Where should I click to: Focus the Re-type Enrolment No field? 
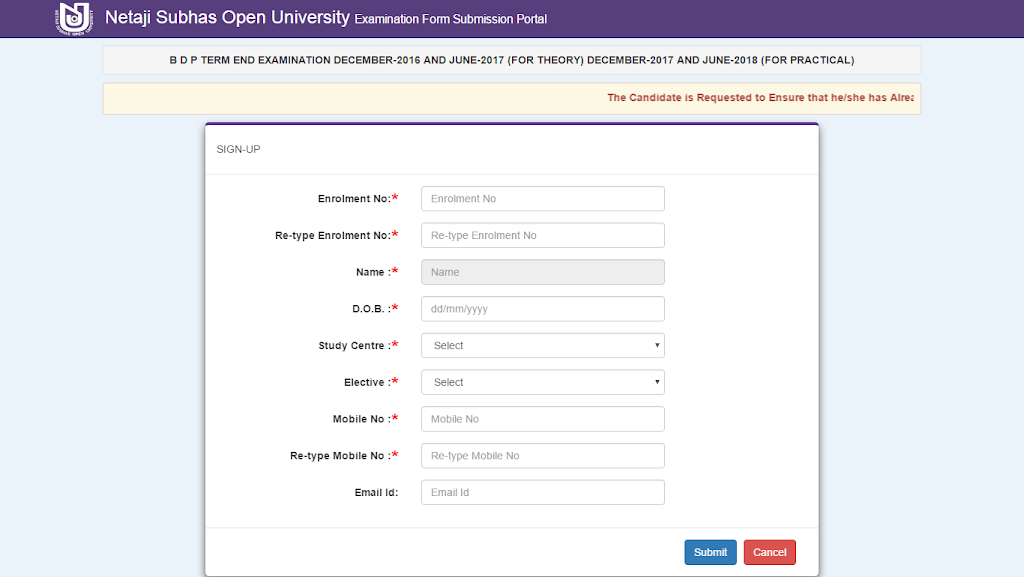[543, 235]
